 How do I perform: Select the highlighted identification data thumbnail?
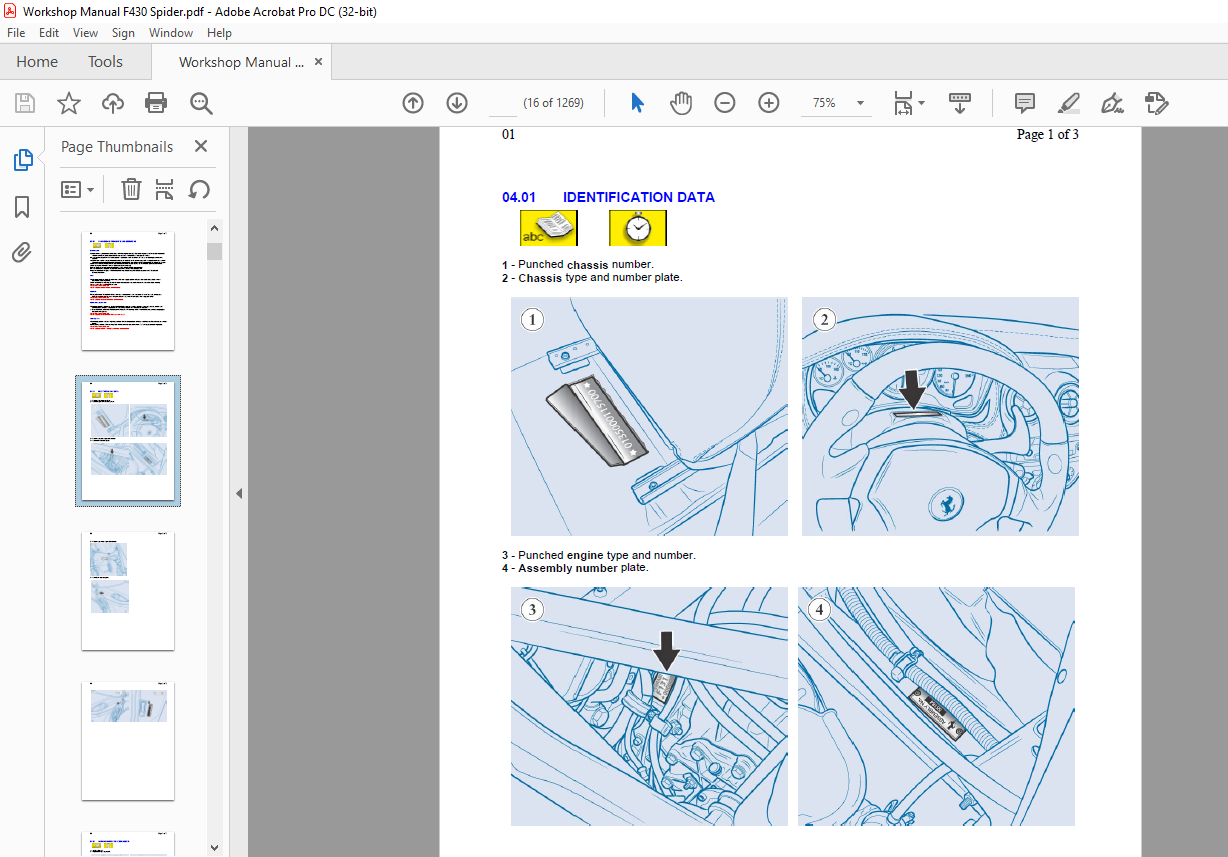pyautogui.click(x=128, y=441)
